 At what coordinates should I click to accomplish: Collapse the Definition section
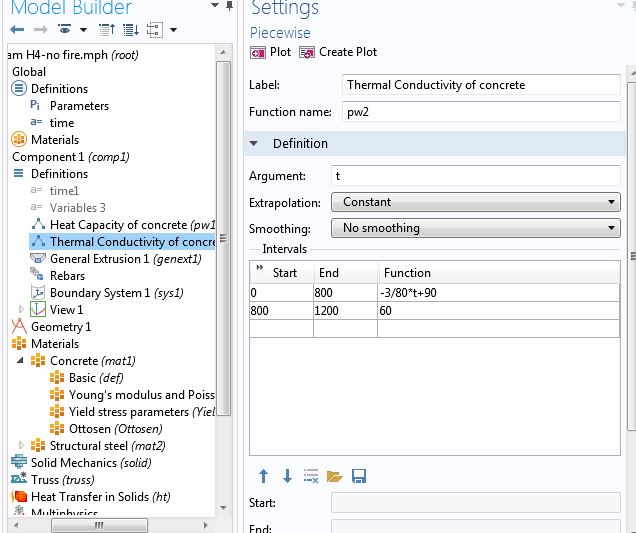click(x=256, y=144)
